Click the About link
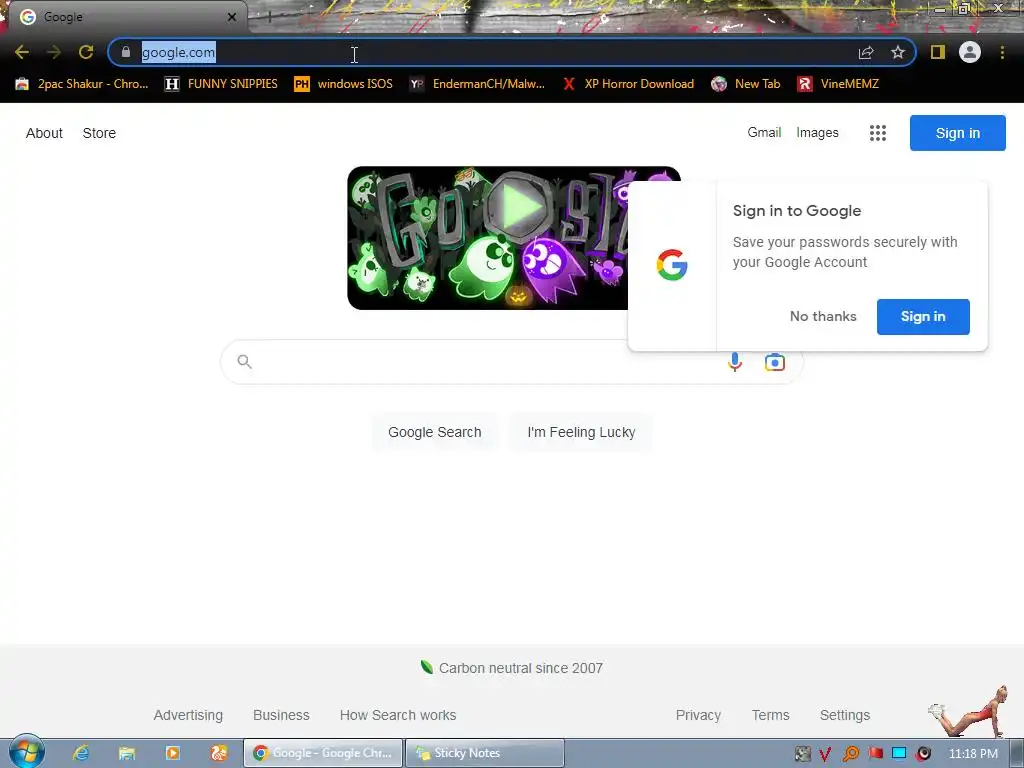Image resolution: width=1024 pixels, height=768 pixels. pos(44,133)
